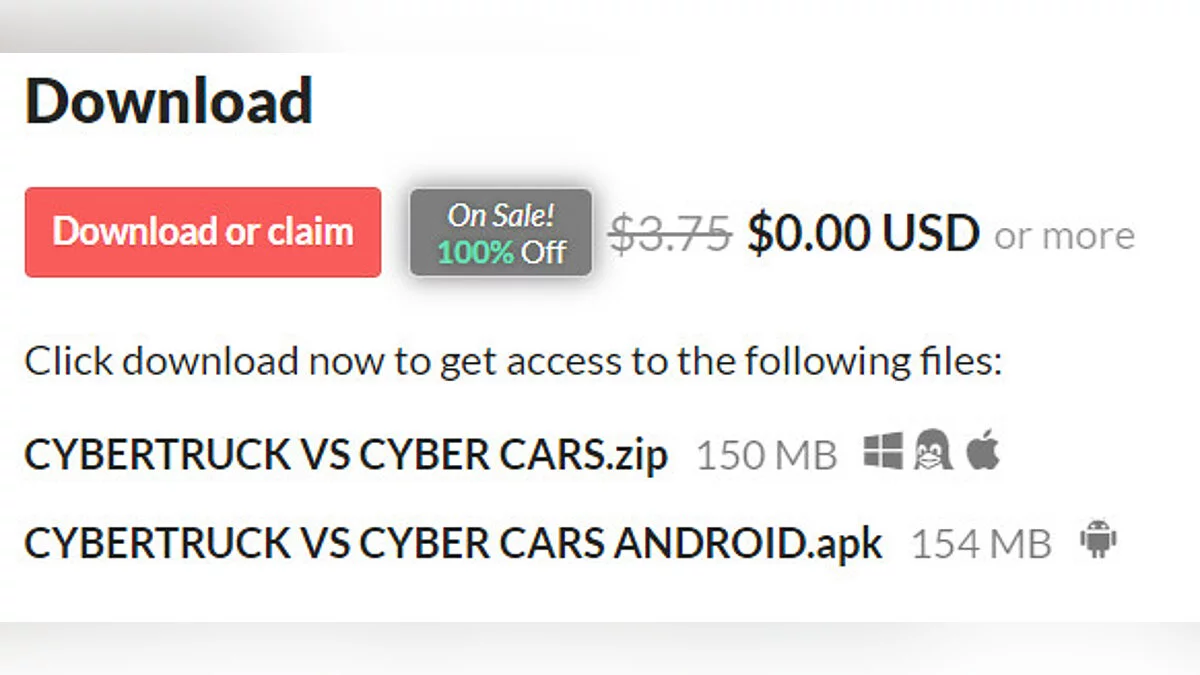Click the Windows platform icon
1200x675 pixels.
883,453
